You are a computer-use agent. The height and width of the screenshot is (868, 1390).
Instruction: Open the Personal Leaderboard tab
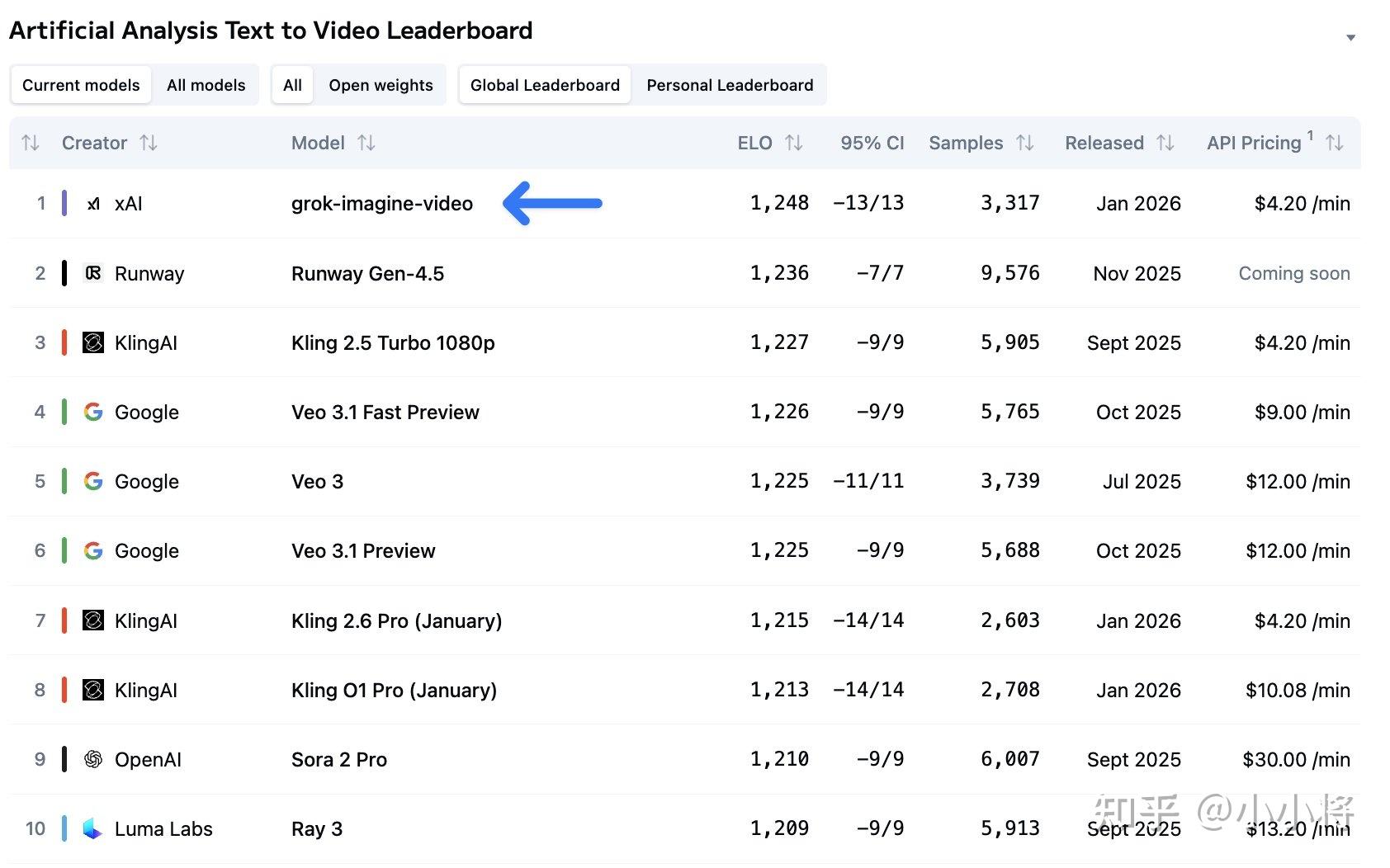[730, 85]
